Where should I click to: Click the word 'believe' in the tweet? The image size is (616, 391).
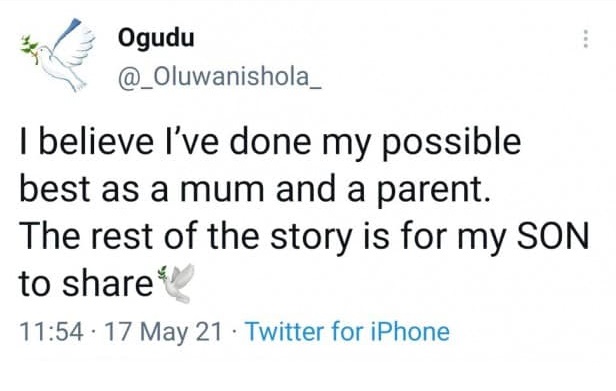[96, 142]
